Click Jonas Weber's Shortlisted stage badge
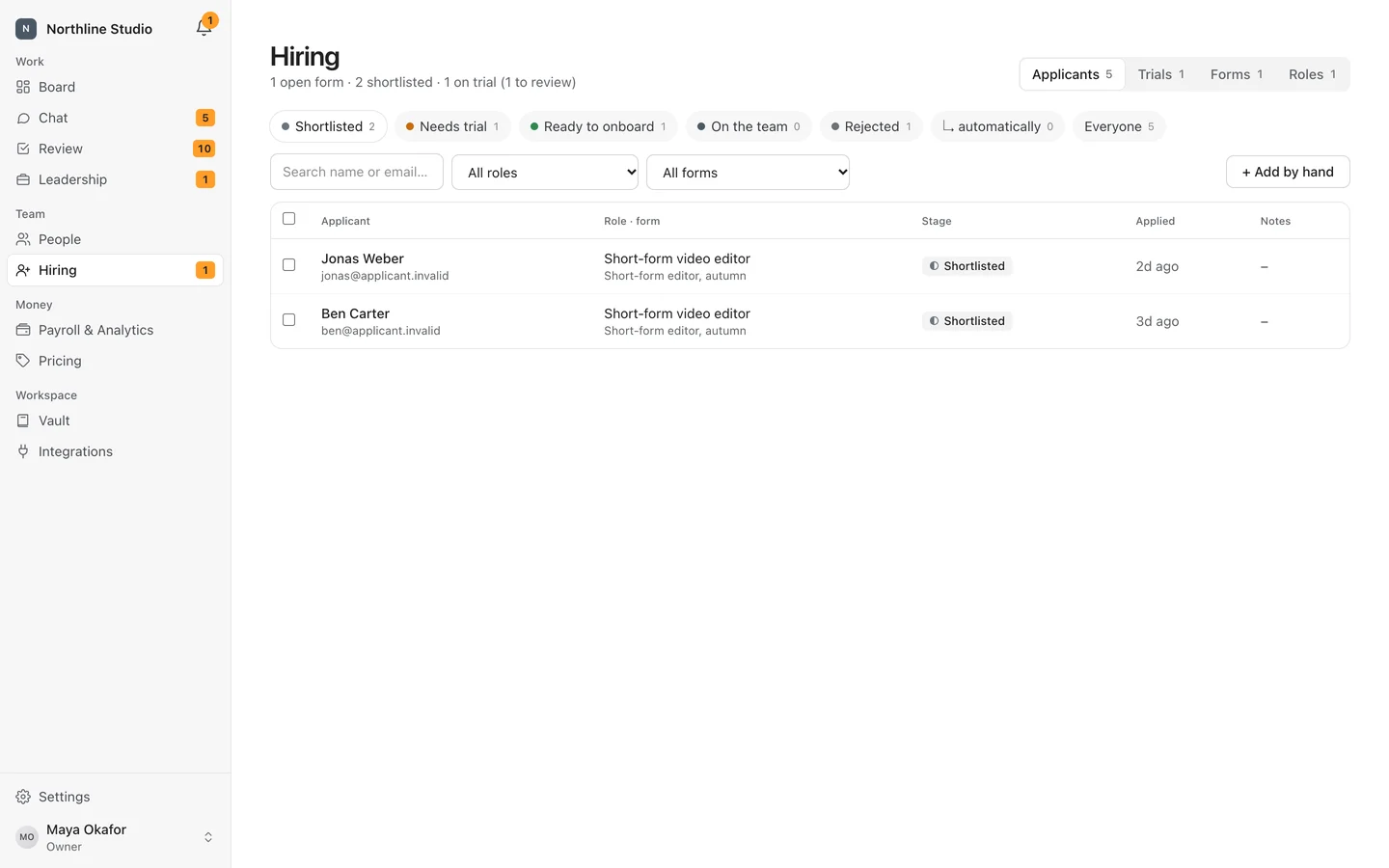 click(967, 266)
